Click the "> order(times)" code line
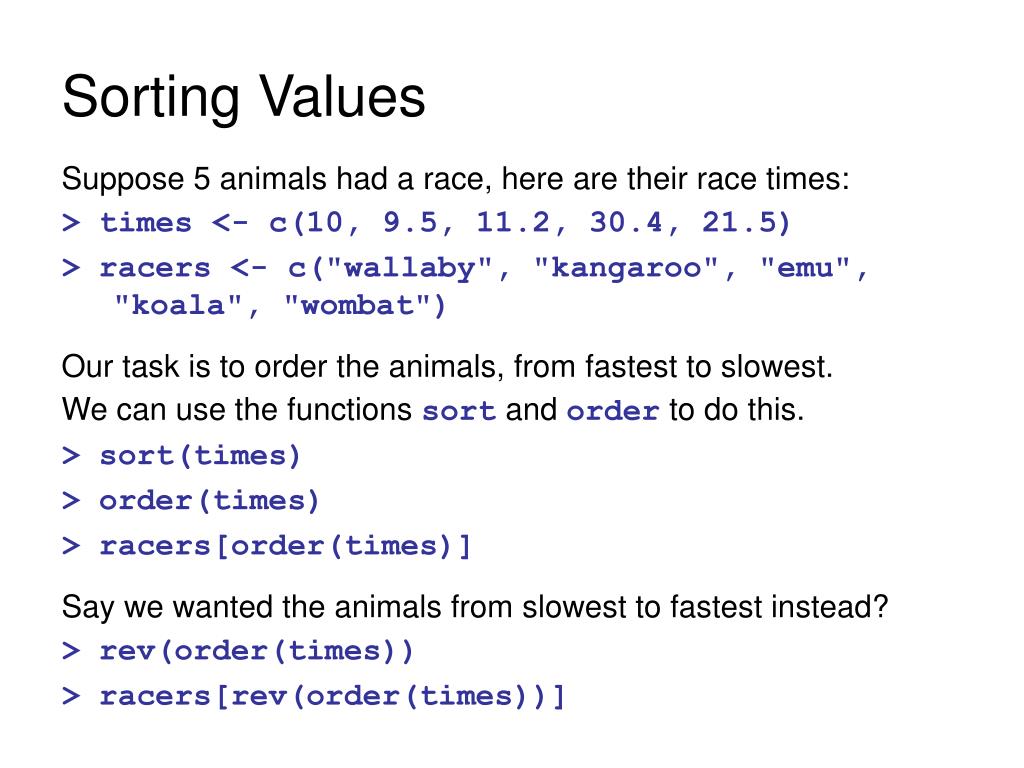The image size is (1024, 768). pyautogui.click(x=191, y=500)
